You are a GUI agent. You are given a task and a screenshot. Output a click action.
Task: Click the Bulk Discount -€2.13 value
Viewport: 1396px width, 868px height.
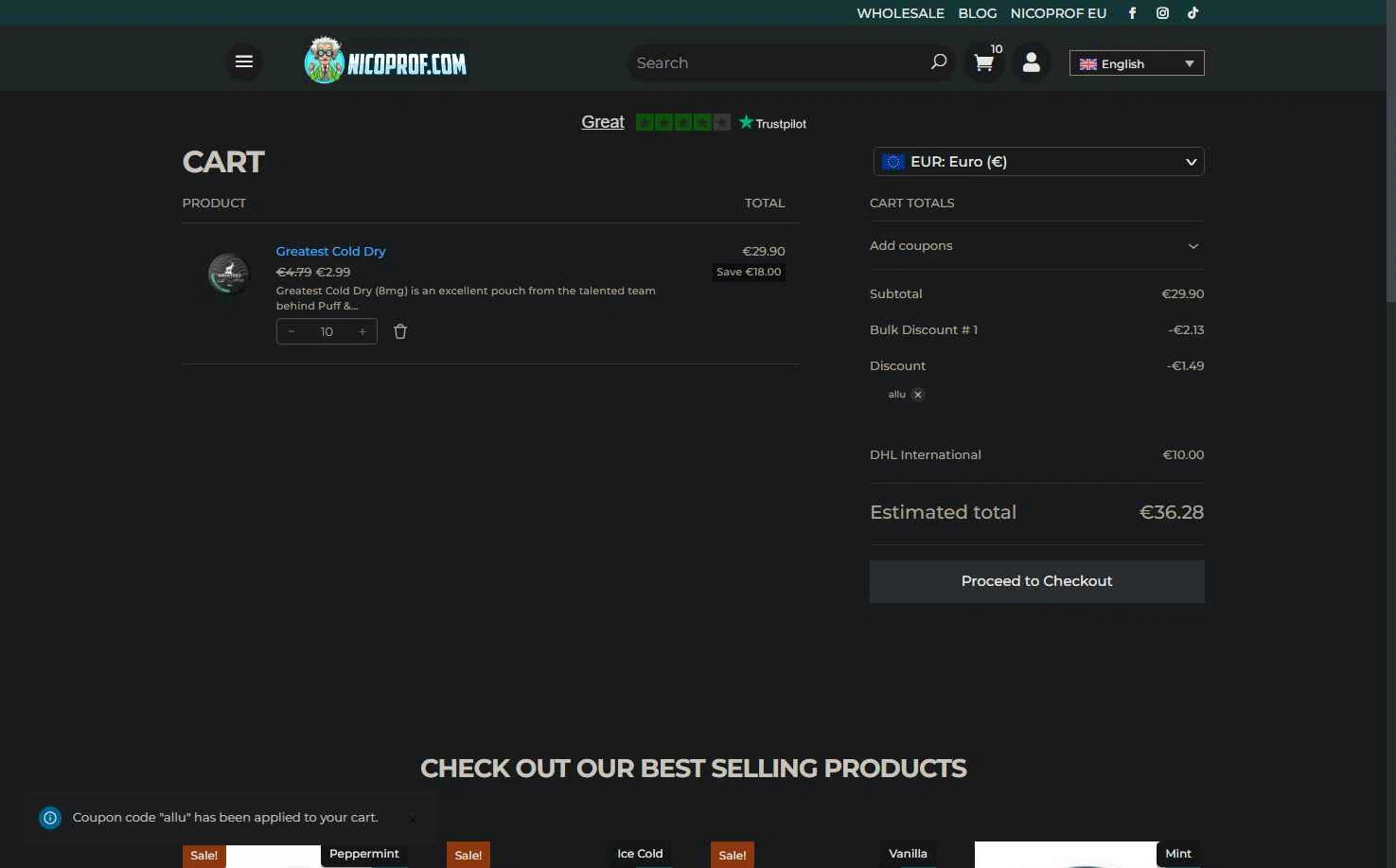pyautogui.click(x=1186, y=329)
